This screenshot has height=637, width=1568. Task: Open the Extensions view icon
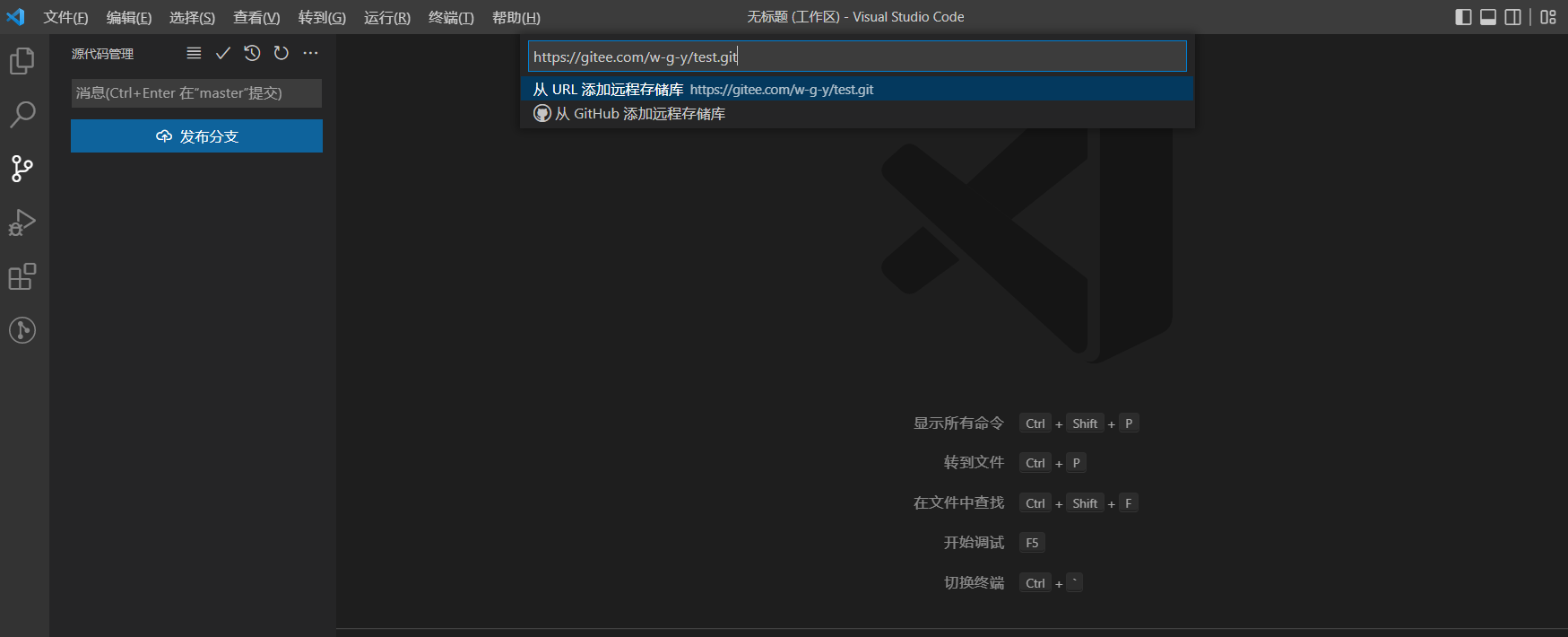pyautogui.click(x=22, y=276)
